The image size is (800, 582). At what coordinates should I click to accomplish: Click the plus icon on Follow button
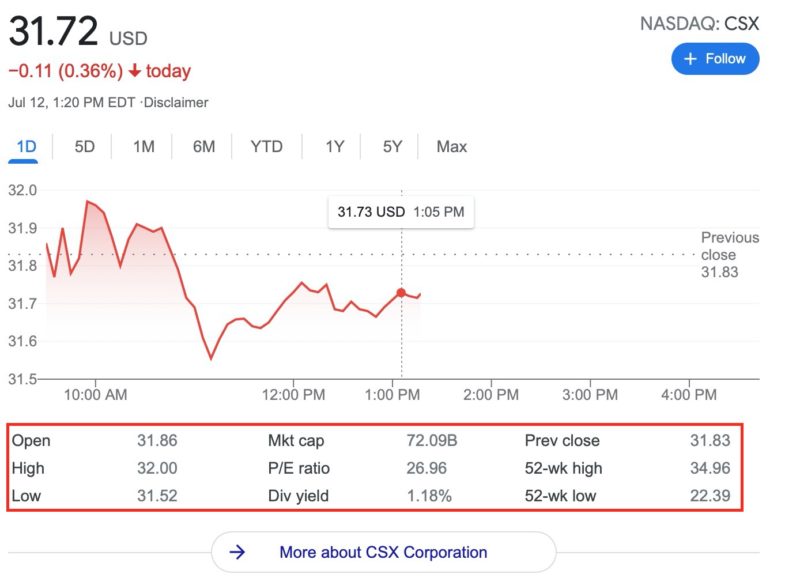[x=690, y=59]
